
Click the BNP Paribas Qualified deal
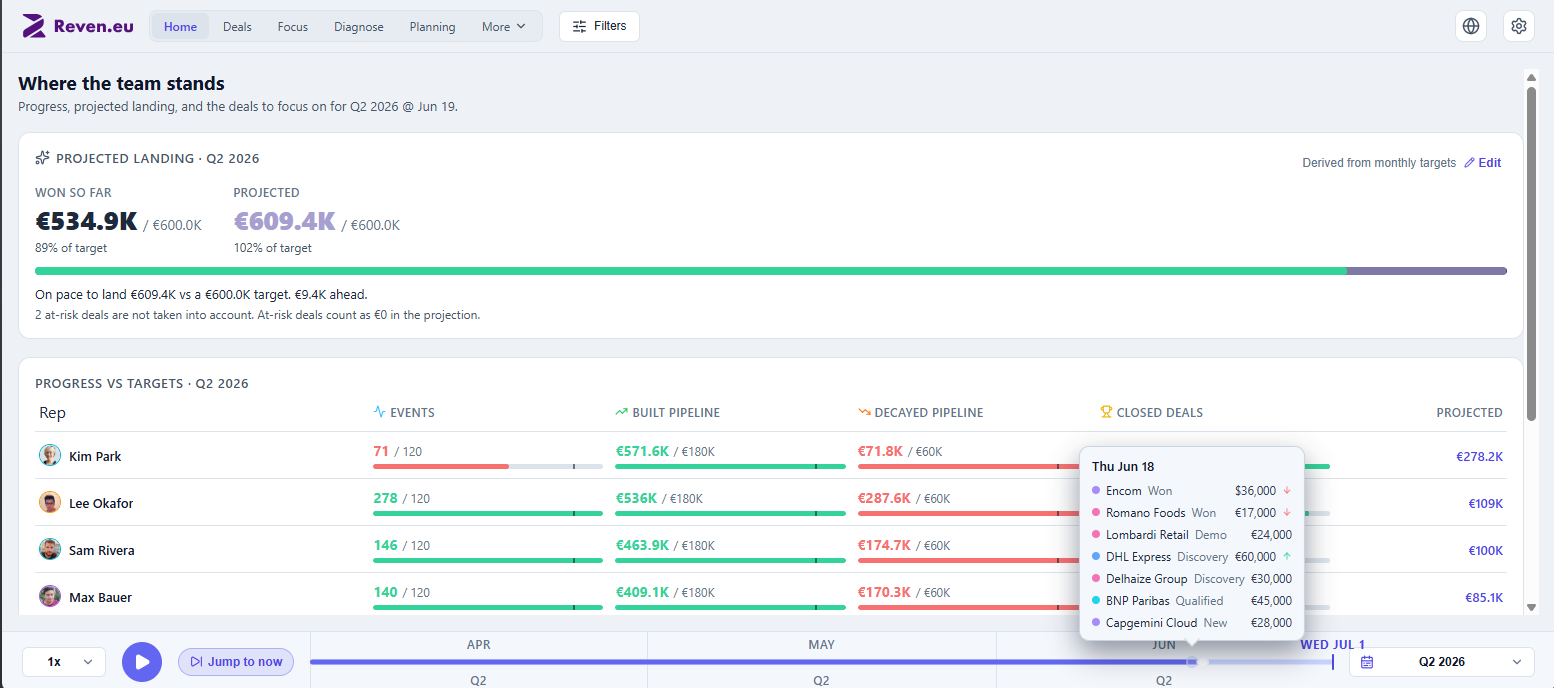tap(1192, 601)
